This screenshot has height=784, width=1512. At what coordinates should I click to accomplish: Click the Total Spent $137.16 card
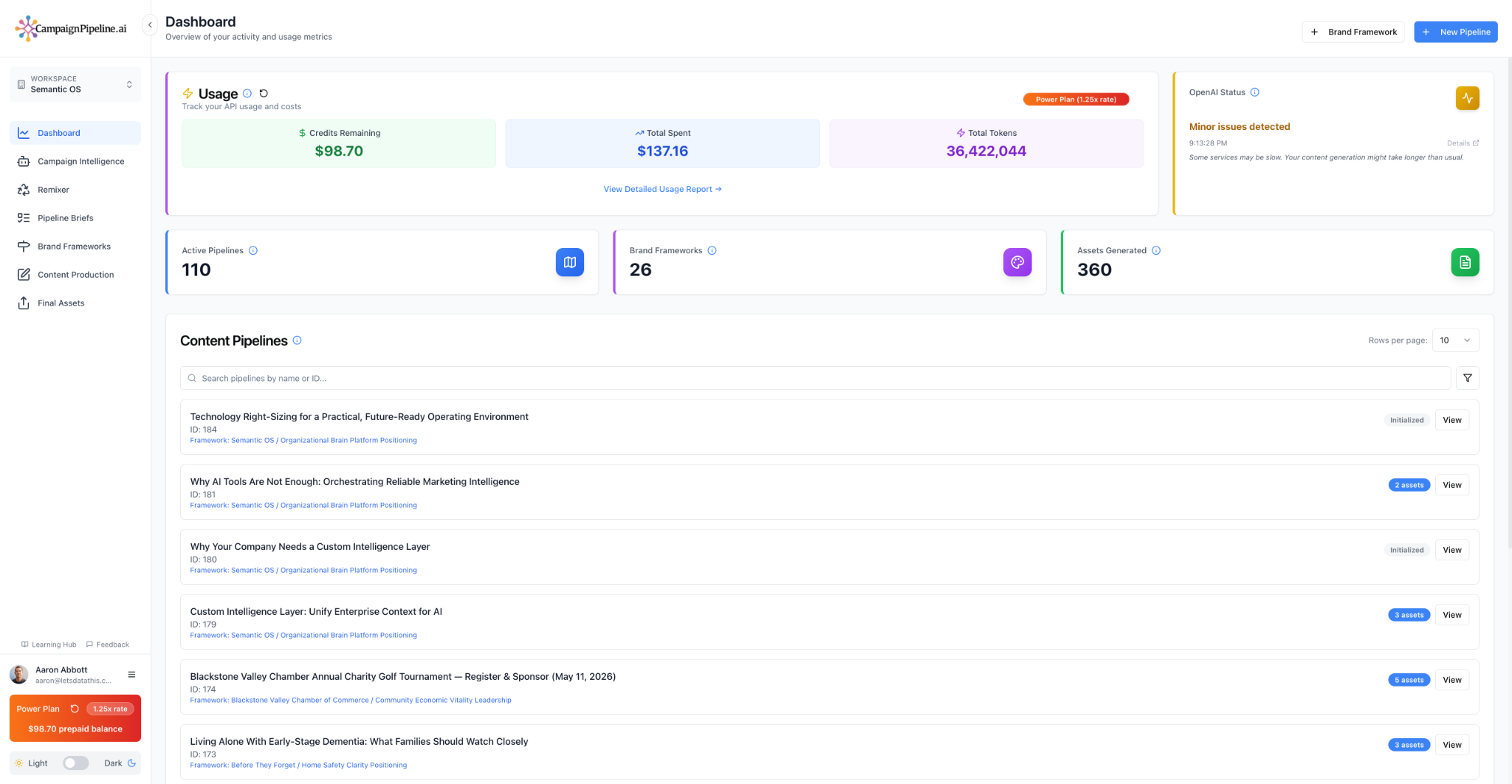coord(662,143)
